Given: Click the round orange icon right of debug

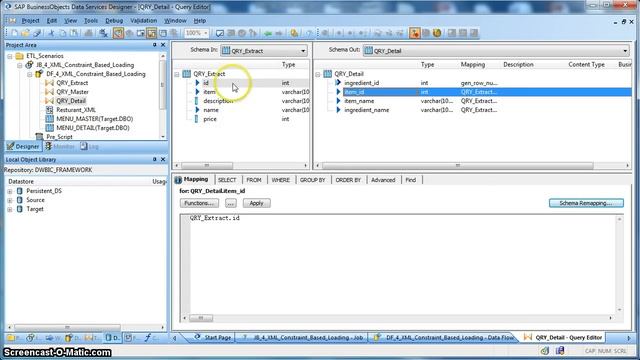Looking at the screenshot, I should [437, 33].
